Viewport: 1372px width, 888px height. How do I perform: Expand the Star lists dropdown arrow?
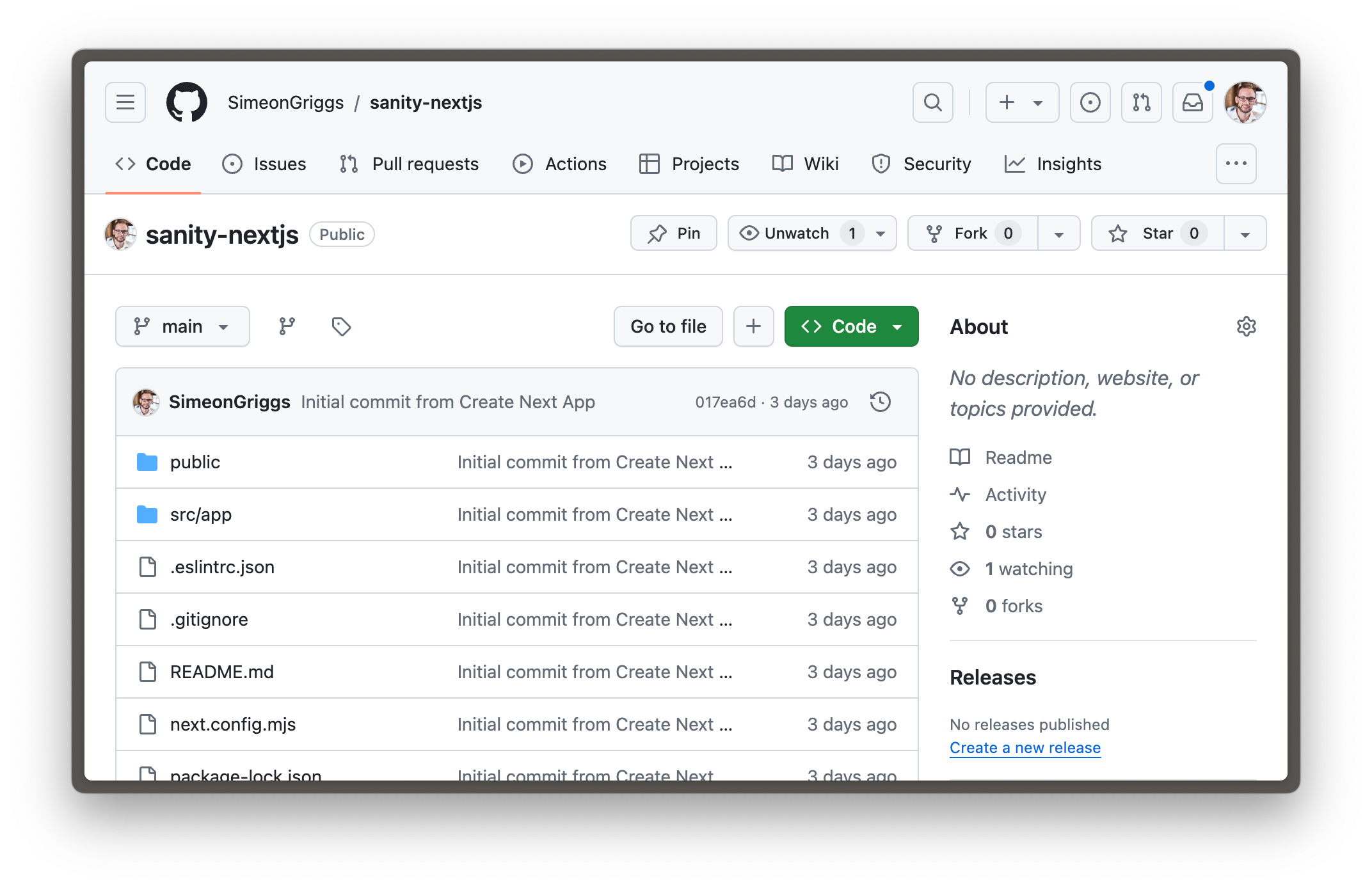click(x=1245, y=234)
